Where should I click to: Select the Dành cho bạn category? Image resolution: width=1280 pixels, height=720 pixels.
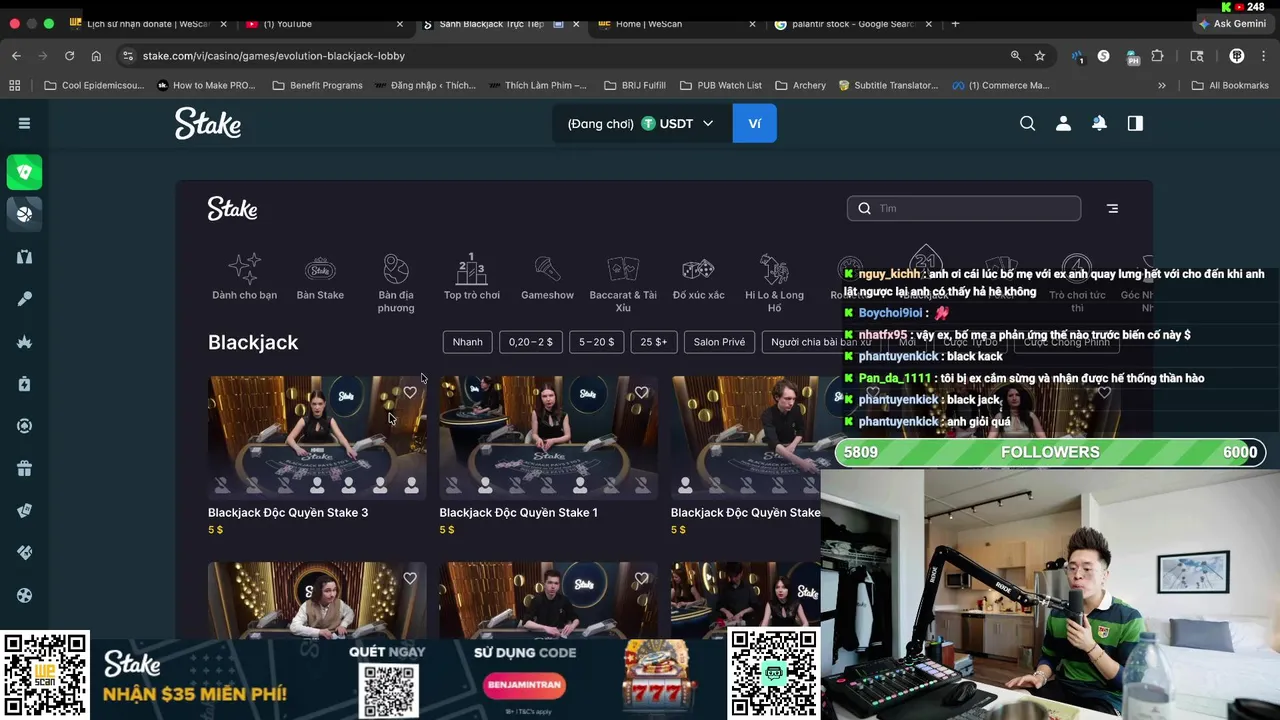245,277
